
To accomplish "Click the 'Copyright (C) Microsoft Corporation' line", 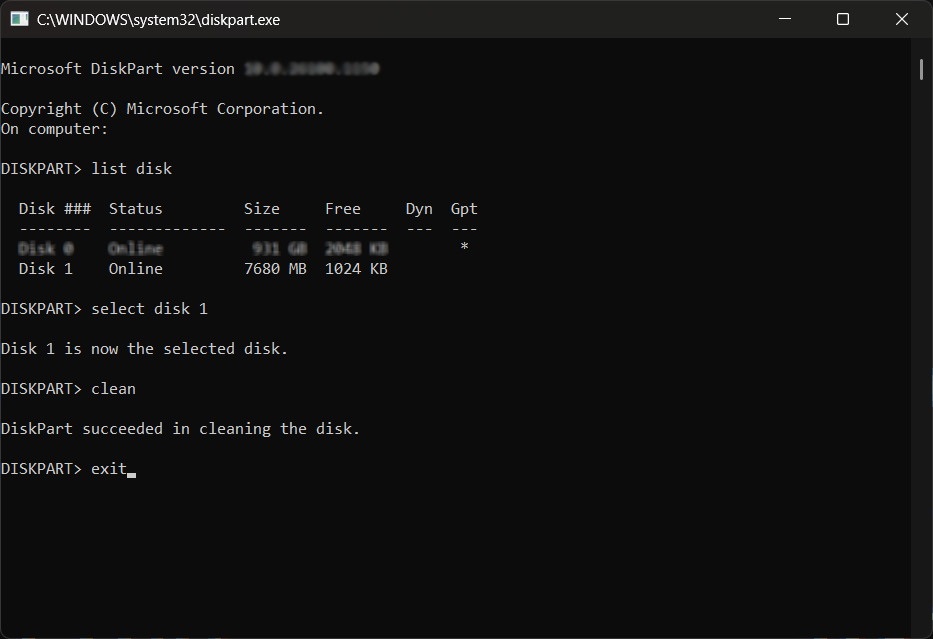I will [x=162, y=109].
